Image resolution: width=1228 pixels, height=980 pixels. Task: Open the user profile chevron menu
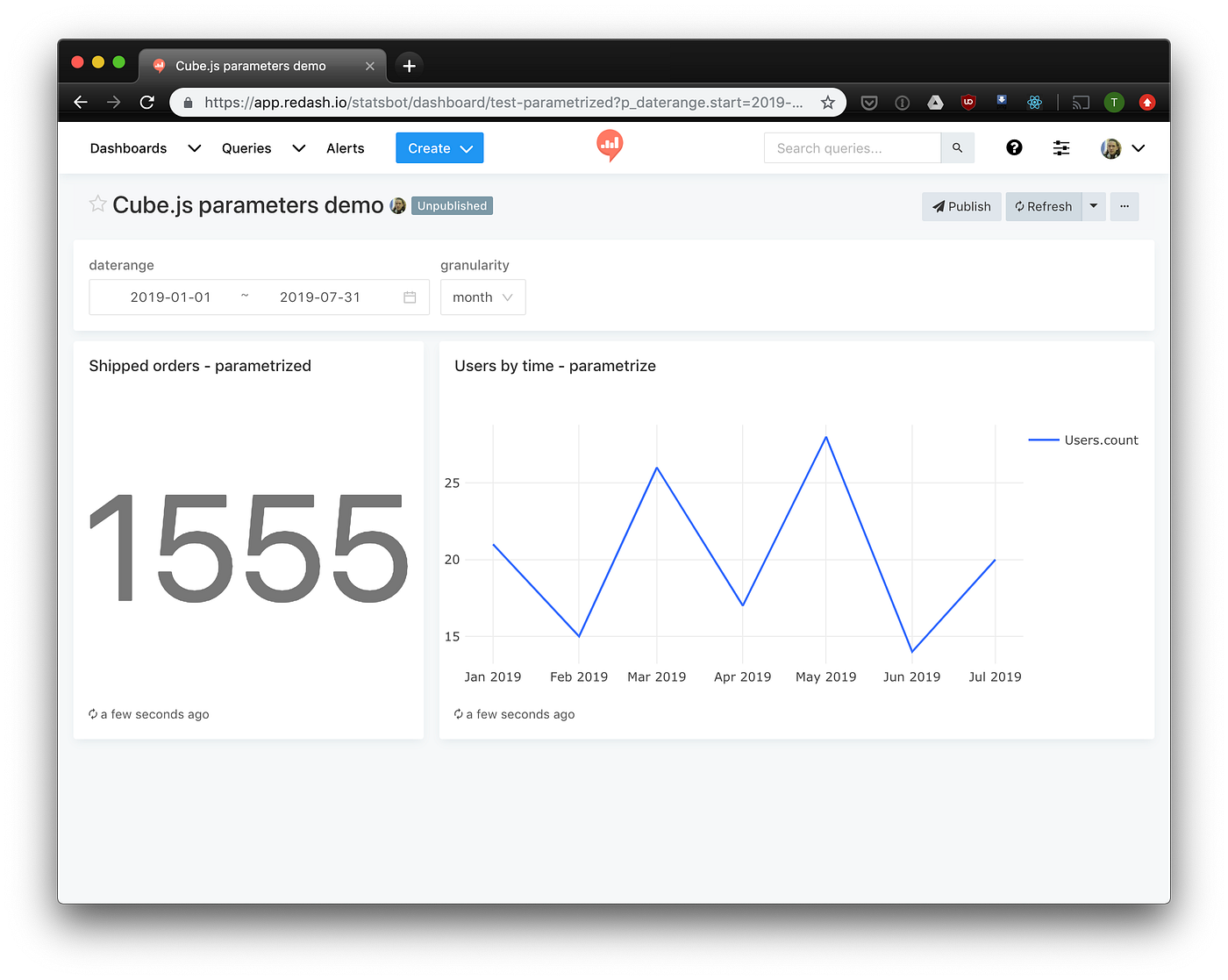tap(1138, 147)
